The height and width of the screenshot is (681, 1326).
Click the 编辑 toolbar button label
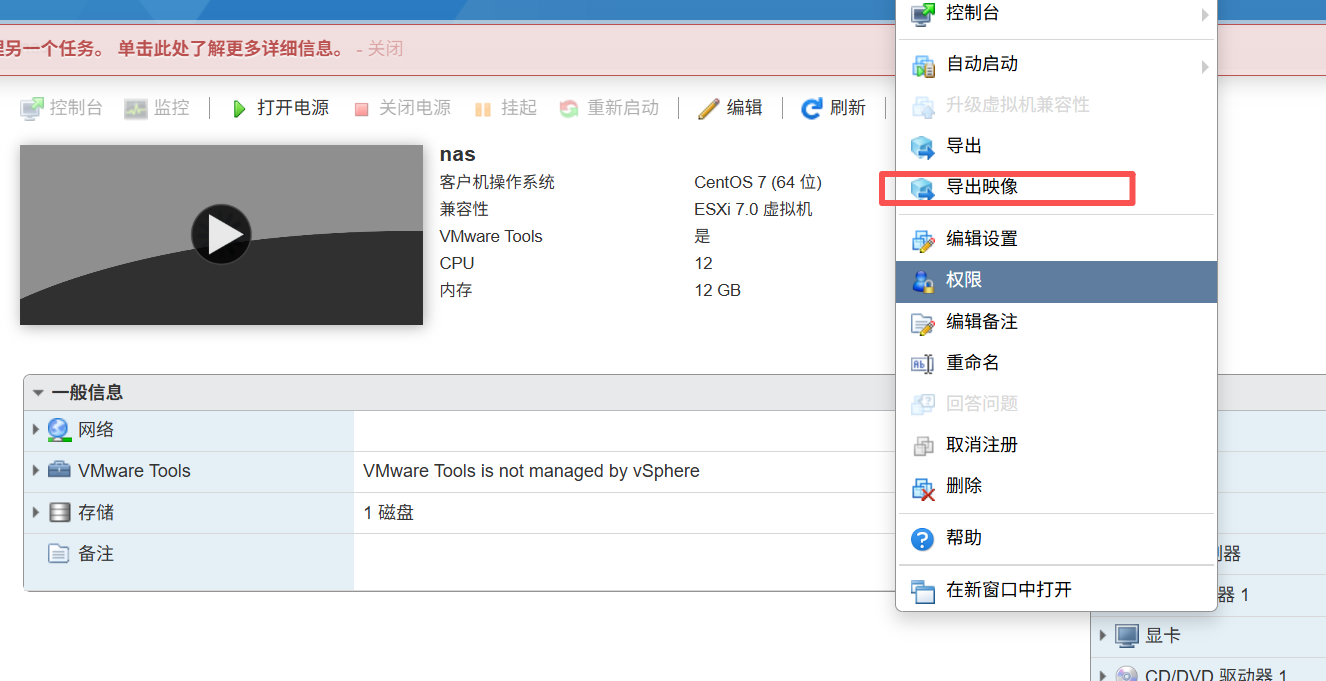pyautogui.click(x=745, y=108)
